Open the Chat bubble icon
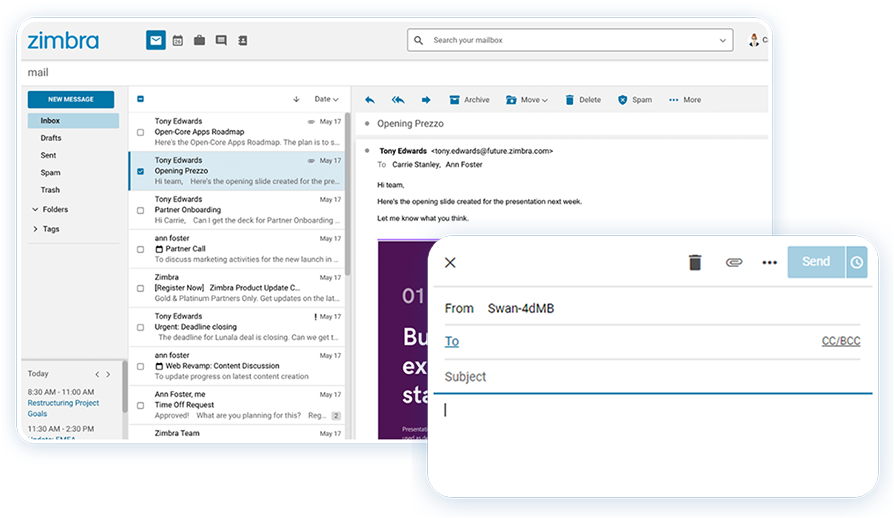The height and width of the screenshot is (518, 894). tap(221, 40)
